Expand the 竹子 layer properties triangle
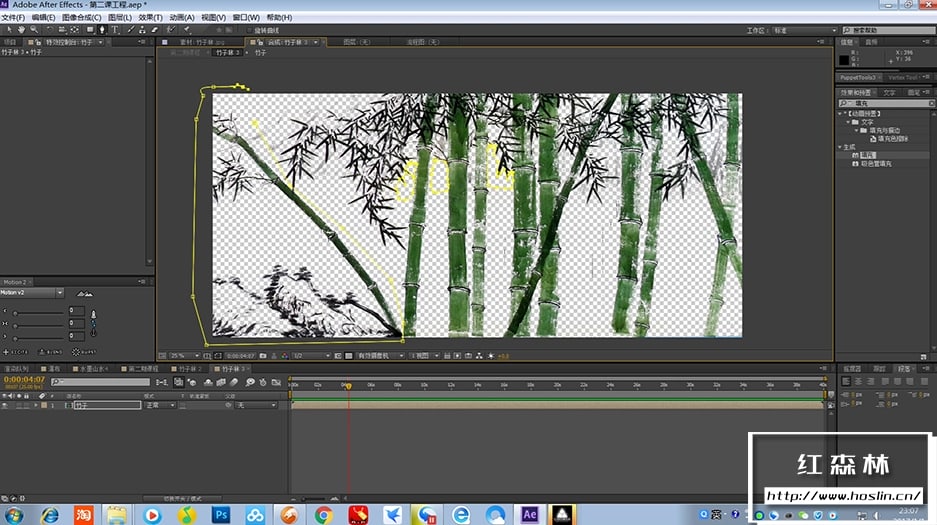The width and height of the screenshot is (937, 525). (x=36, y=405)
